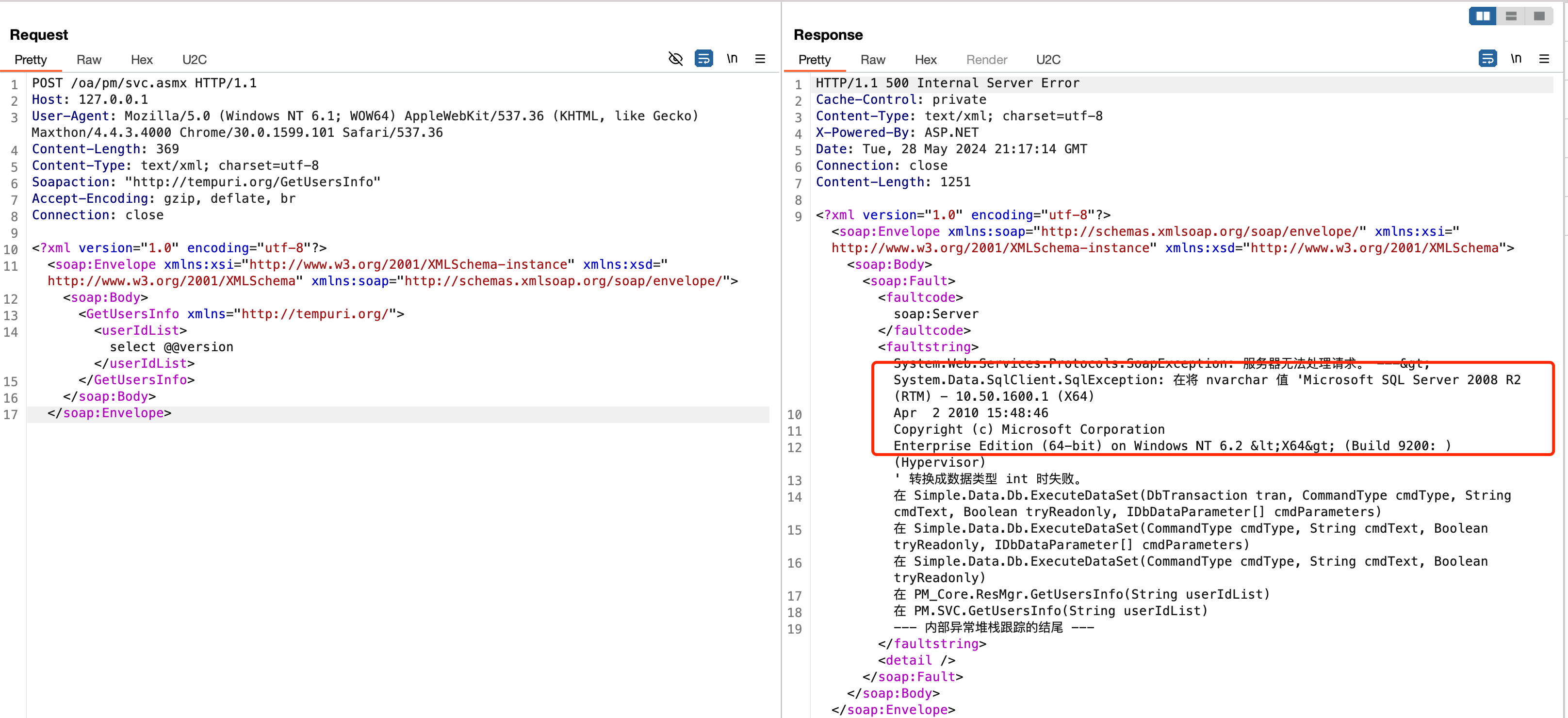Click Content-Length: 1251 response header

tap(893, 182)
